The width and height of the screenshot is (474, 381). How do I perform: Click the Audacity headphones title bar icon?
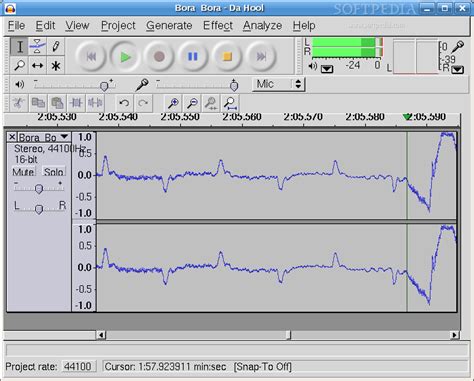[x=11, y=8]
